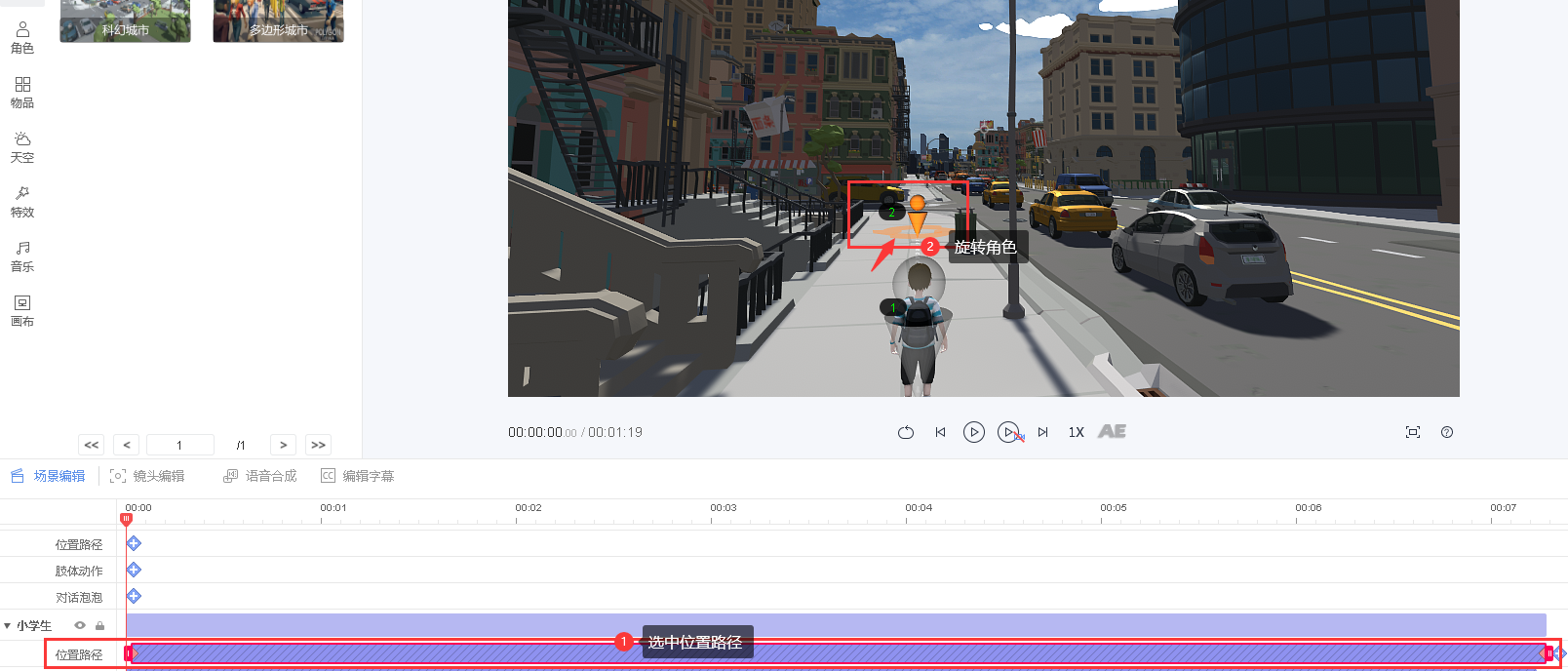This screenshot has width=1568, height=671.
Task: Switch to the 镜头编辑 tab
Action: 147,476
